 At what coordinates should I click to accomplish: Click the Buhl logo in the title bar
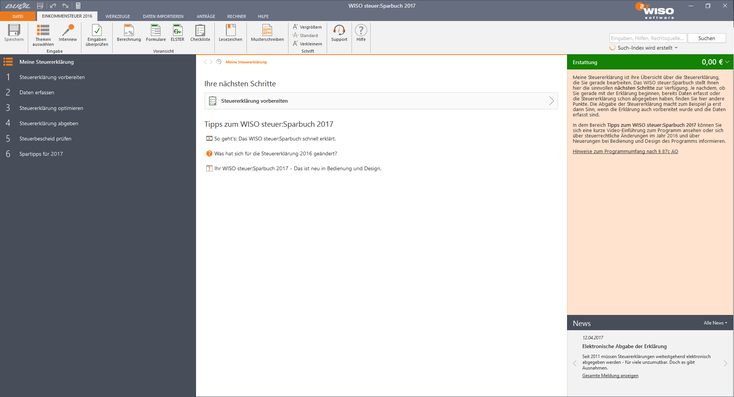18,6
